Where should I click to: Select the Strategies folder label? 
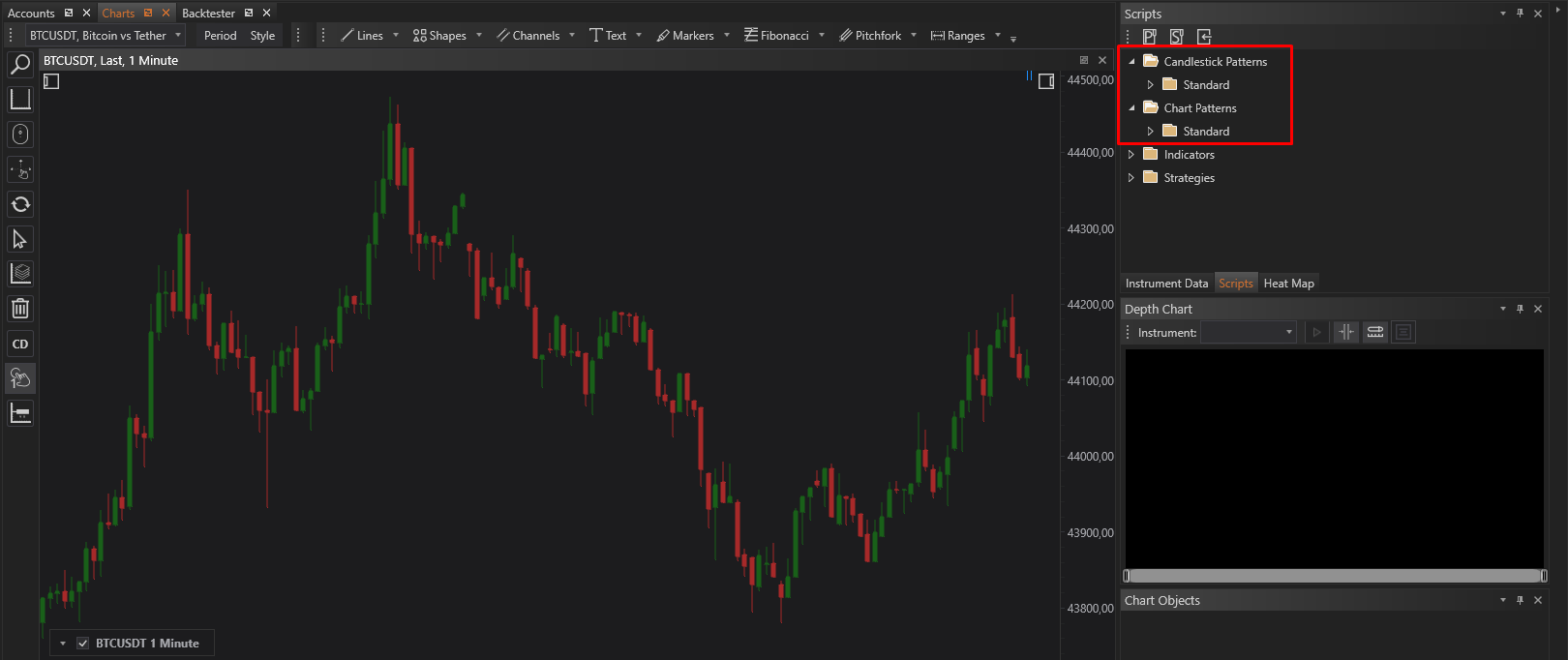pos(1189,178)
